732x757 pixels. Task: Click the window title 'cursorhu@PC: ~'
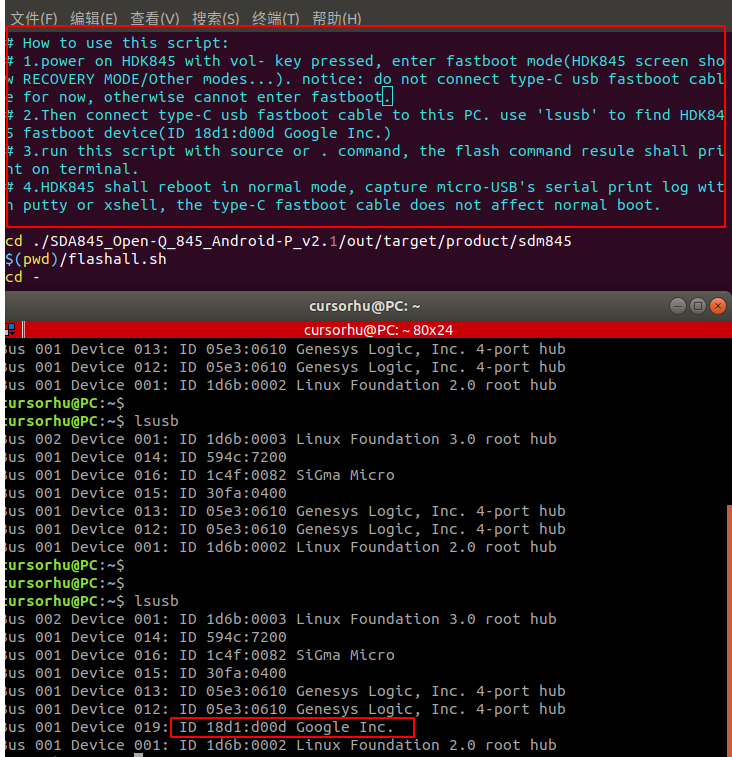point(365,306)
